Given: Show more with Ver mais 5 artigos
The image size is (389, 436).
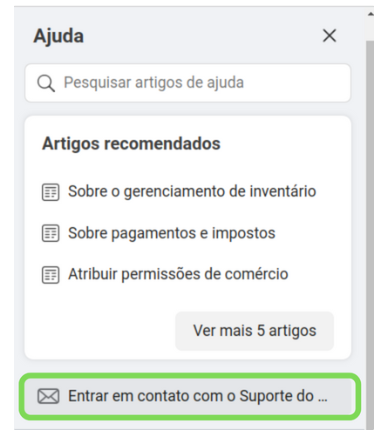Looking at the screenshot, I should coord(254,331).
